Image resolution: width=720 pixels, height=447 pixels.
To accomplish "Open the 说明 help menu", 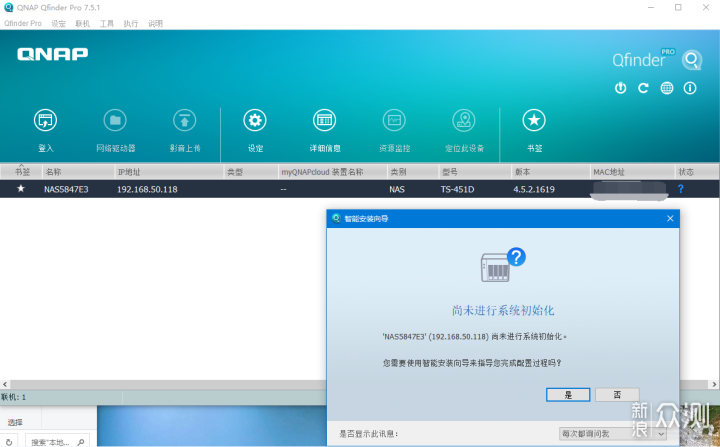I will 155,23.
